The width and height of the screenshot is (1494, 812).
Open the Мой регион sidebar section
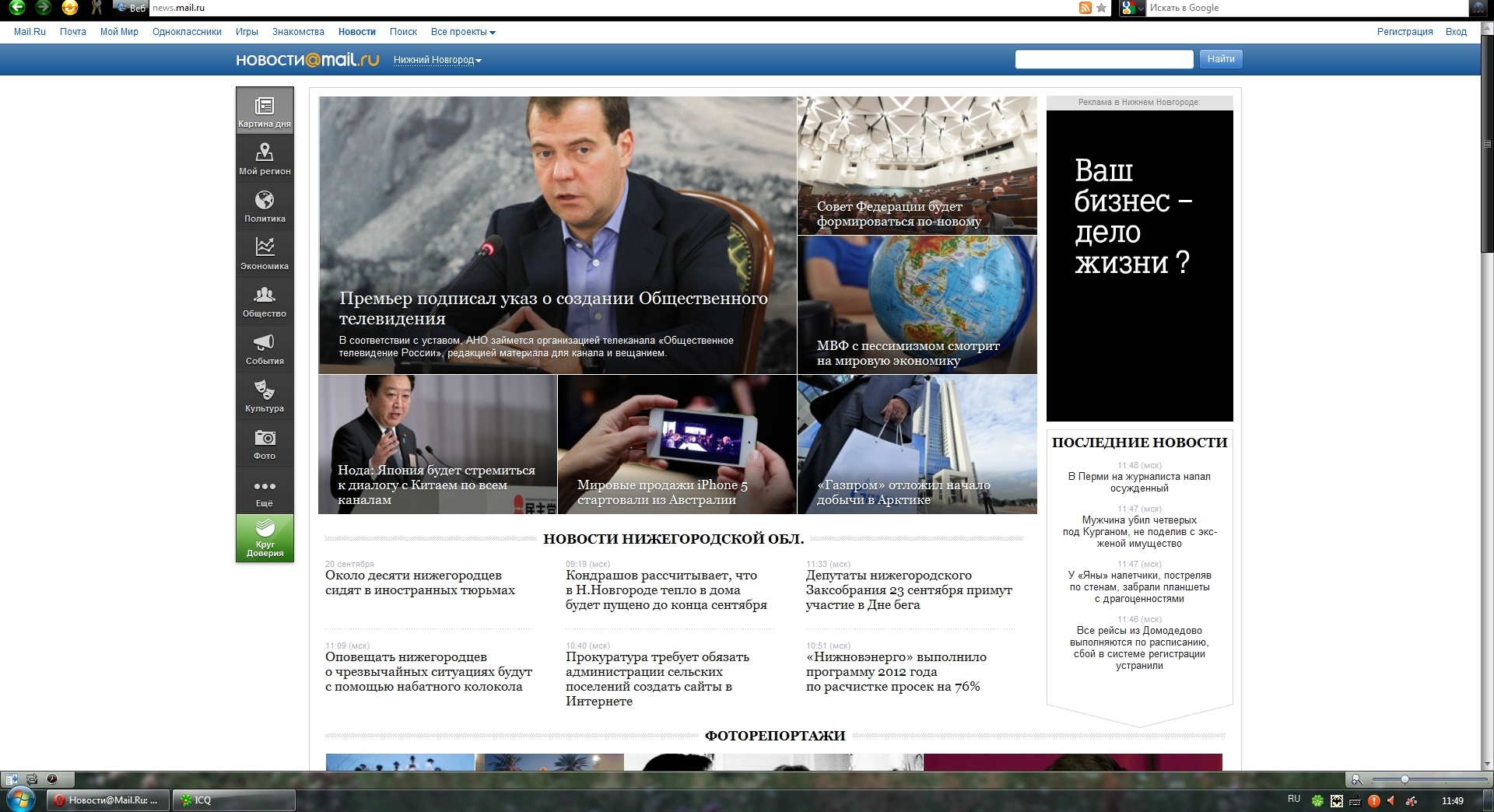click(x=265, y=158)
